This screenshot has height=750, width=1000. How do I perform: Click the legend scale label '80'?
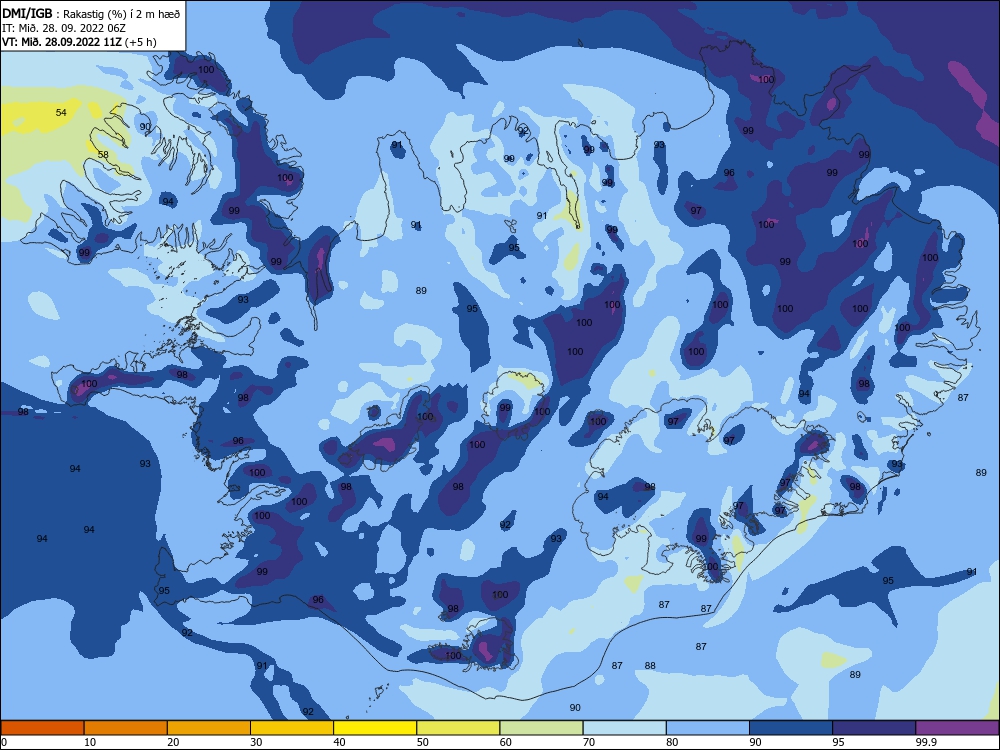point(672,742)
